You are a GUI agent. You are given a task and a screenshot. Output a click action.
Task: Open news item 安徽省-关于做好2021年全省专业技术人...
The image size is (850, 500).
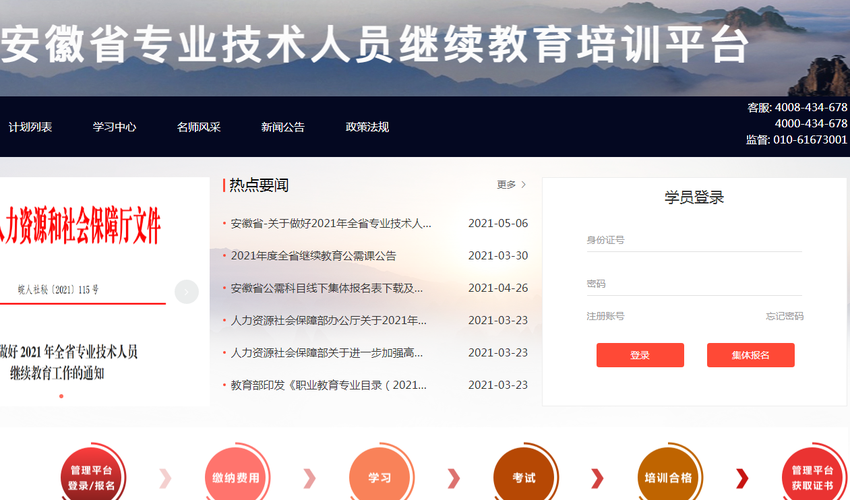click(331, 223)
